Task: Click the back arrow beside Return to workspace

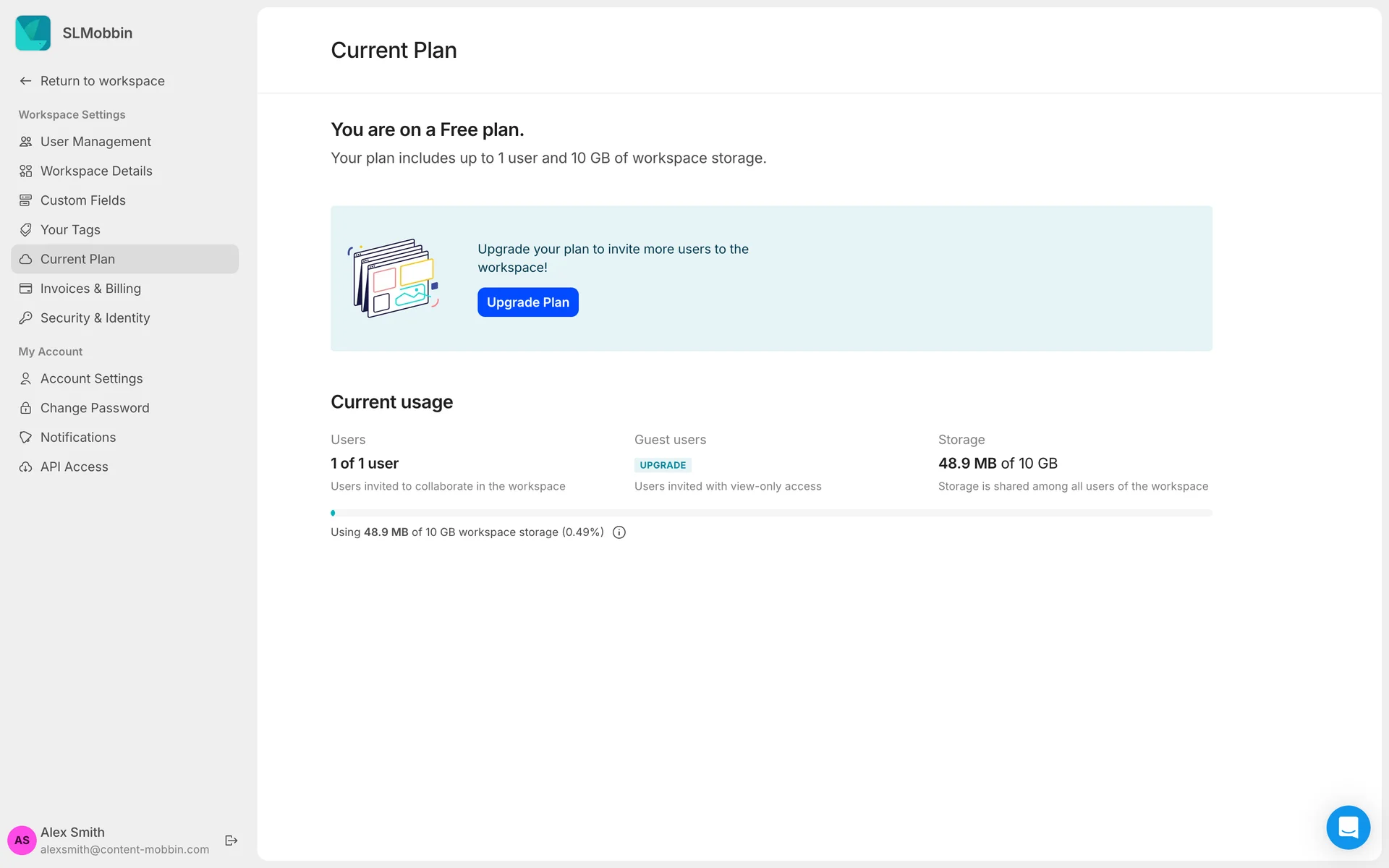Action: (26, 81)
